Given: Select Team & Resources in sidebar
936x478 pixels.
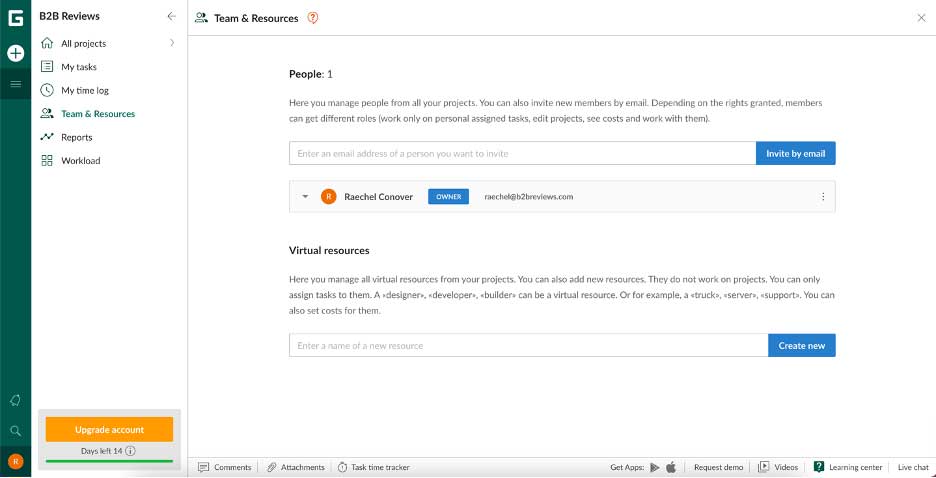Looking at the screenshot, I should [x=98, y=113].
